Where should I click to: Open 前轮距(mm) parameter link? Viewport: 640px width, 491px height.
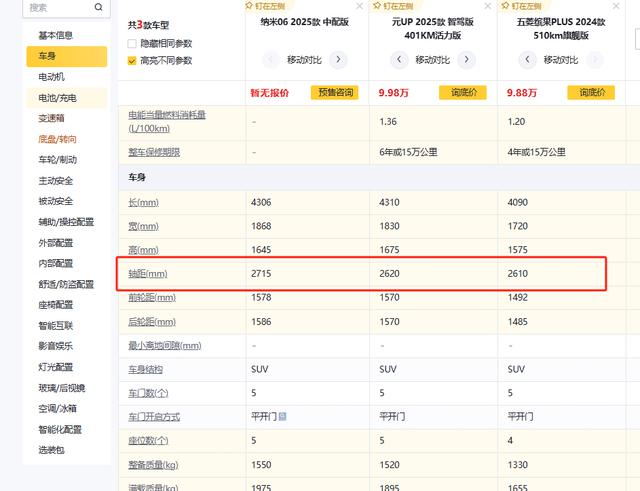(x=152, y=298)
